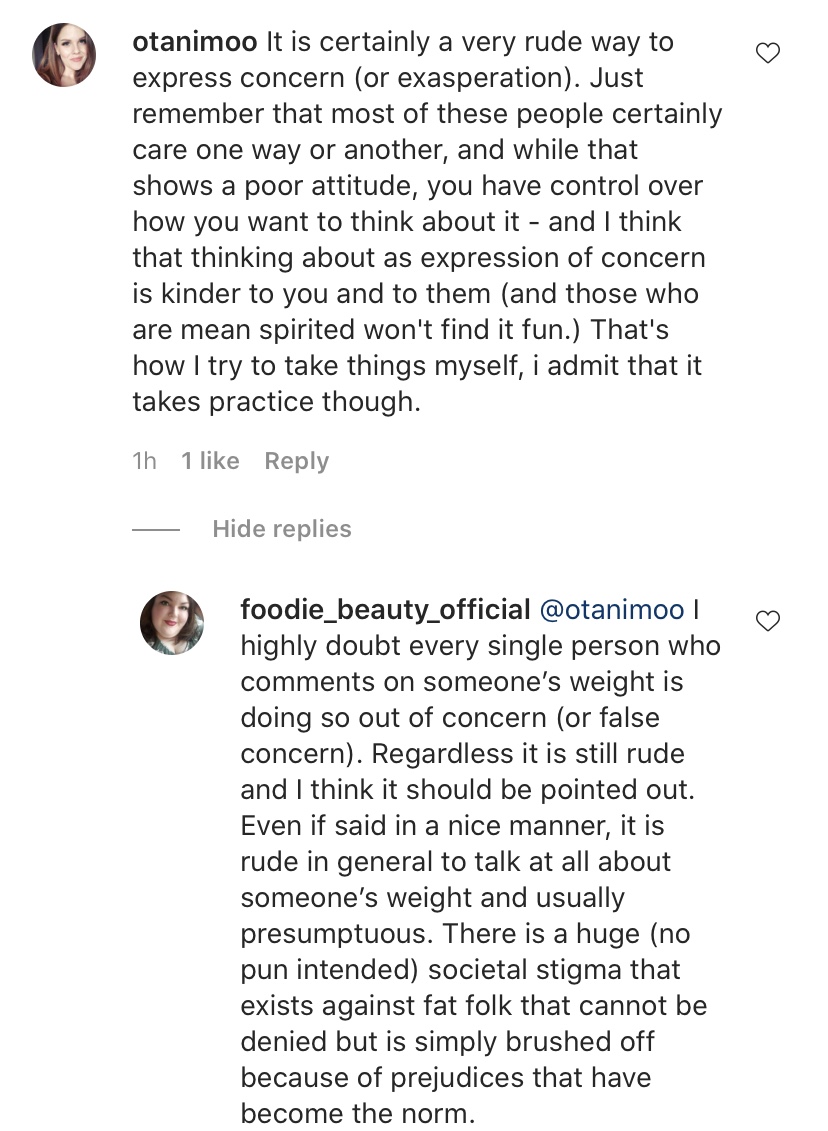Screen dimensions: 828x1131
Task: Open the @otanimoo mention link
Action: [x=612, y=610]
